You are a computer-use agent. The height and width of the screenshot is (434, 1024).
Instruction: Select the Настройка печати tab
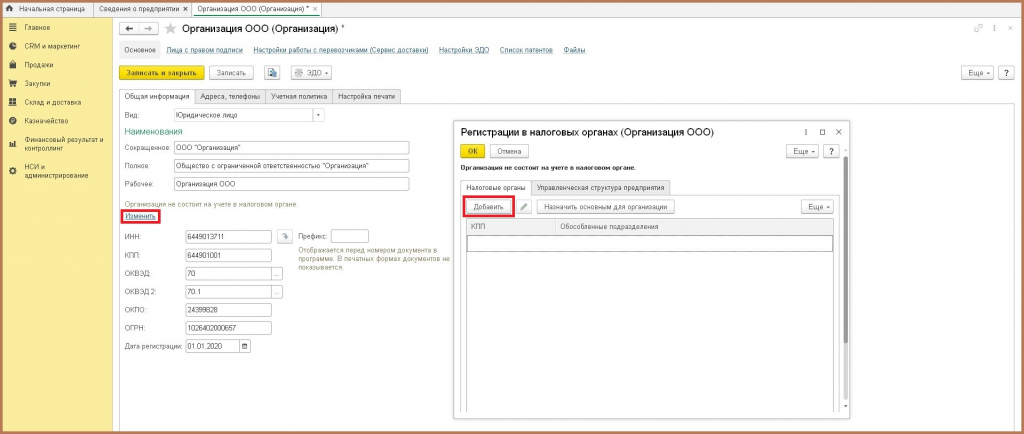366,96
